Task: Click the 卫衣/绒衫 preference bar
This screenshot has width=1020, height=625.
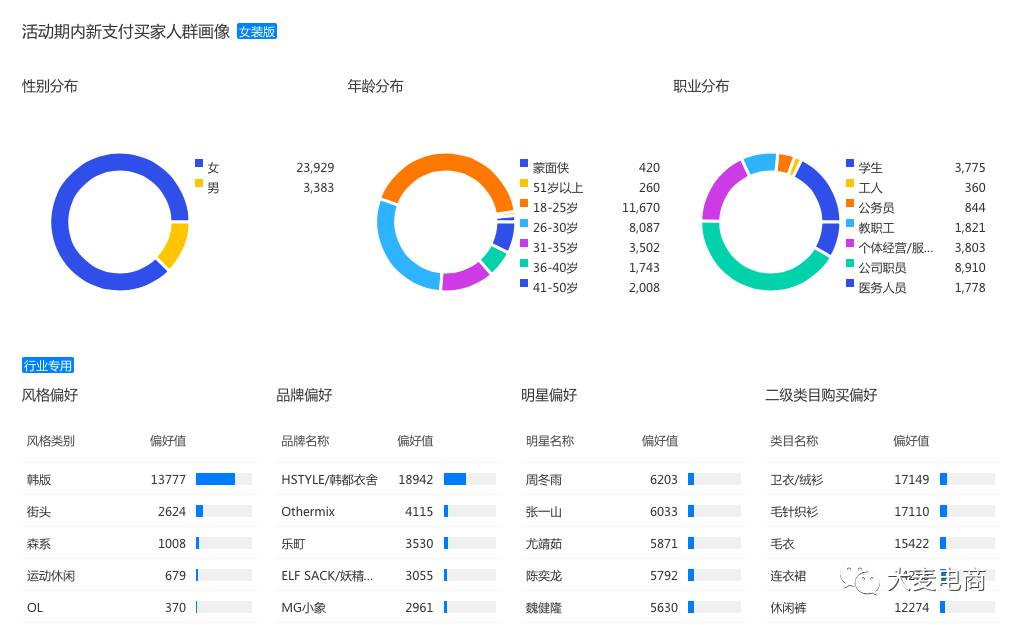Action: pos(967,479)
